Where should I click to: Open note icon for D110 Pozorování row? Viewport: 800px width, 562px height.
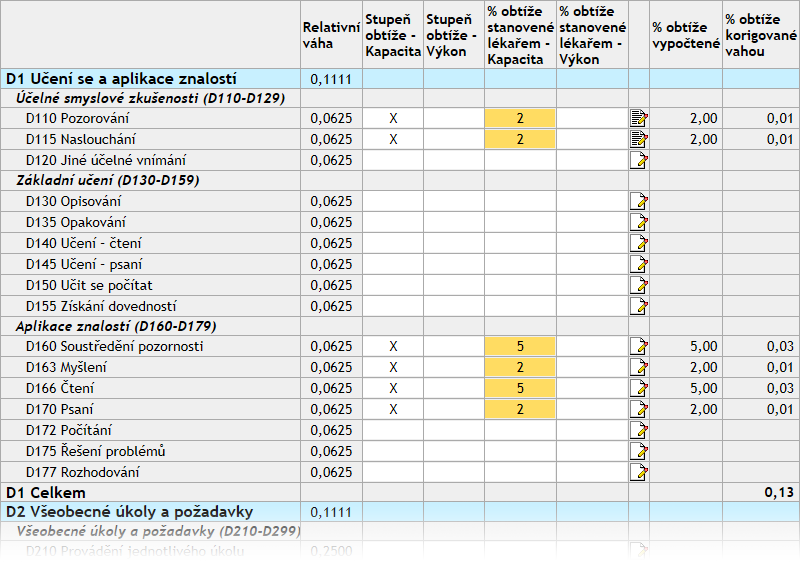pyautogui.click(x=639, y=118)
